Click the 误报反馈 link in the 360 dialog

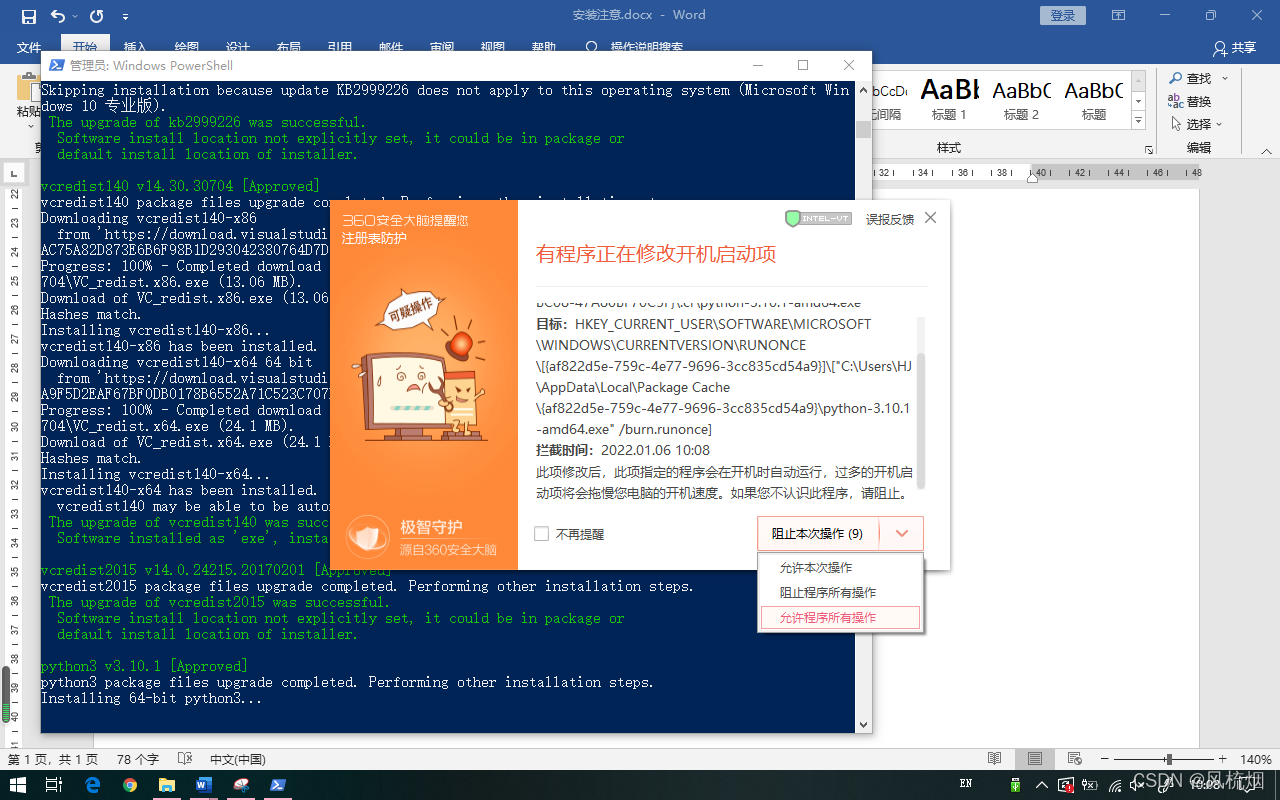888,219
